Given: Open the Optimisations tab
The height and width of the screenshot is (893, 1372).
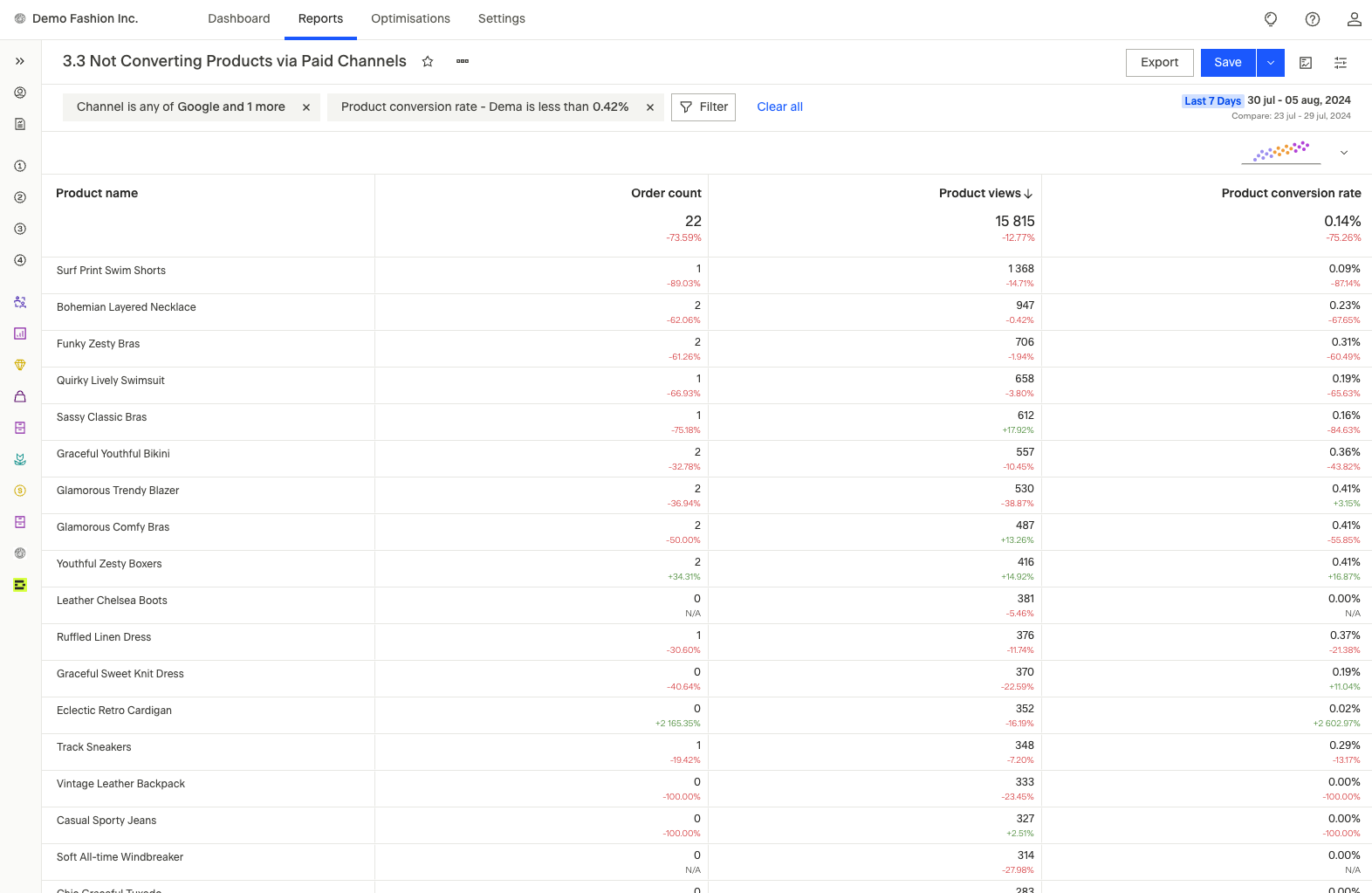Looking at the screenshot, I should tap(410, 19).
